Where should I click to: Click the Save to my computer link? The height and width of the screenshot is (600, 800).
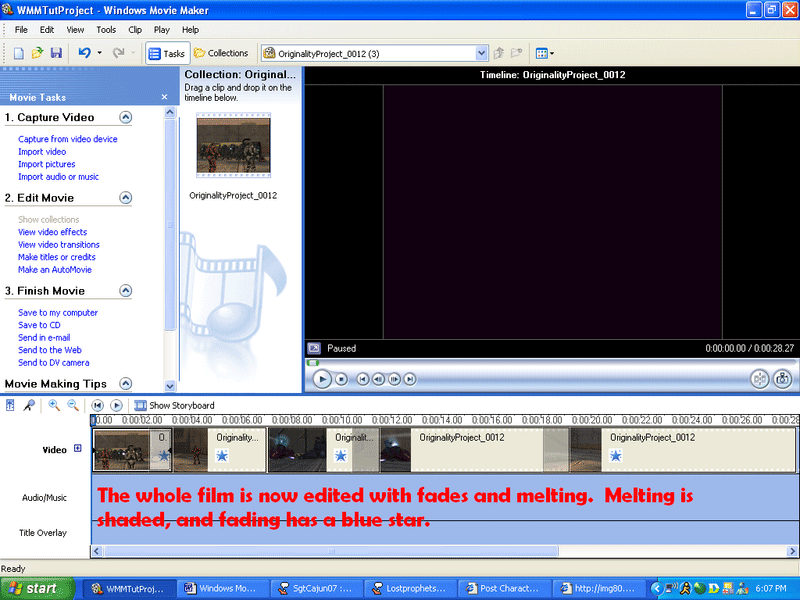coord(58,313)
